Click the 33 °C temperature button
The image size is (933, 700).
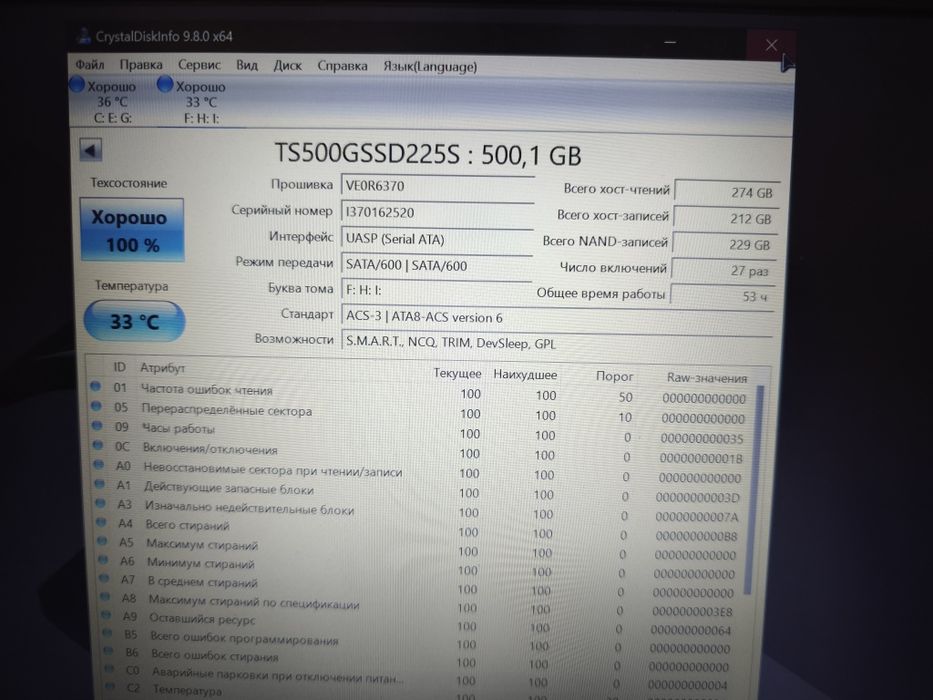(134, 321)
